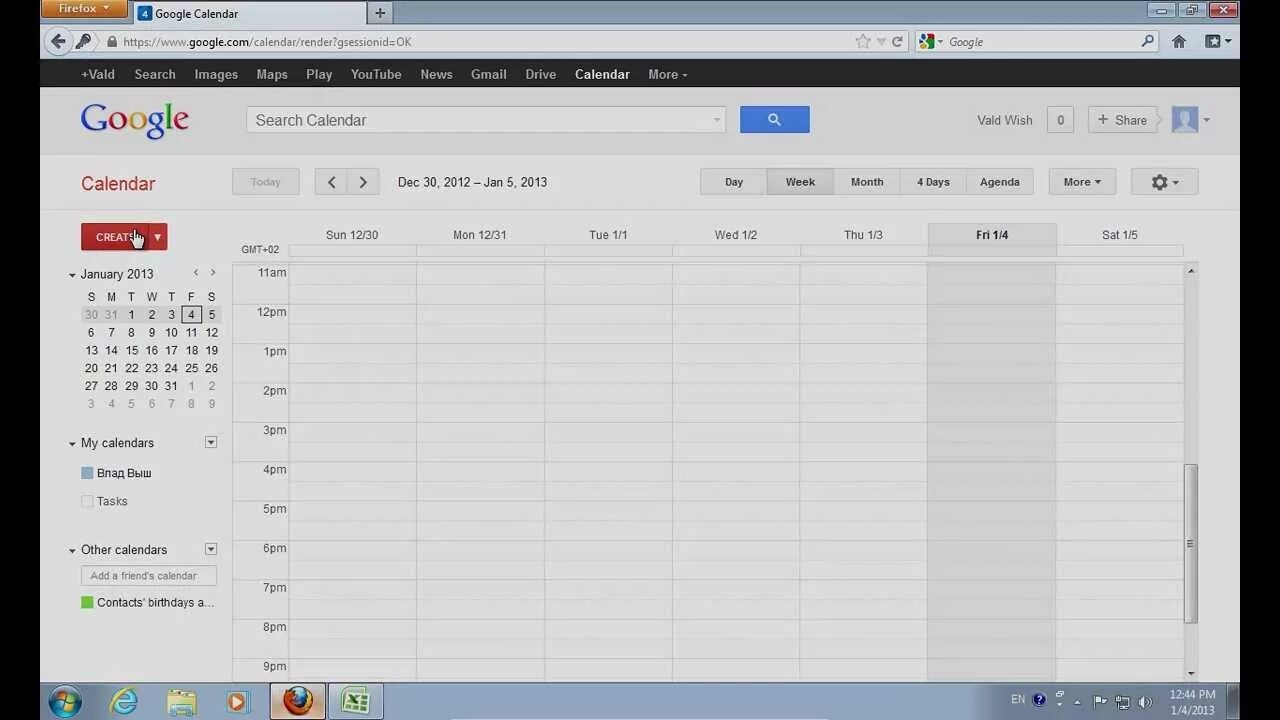
Task: Switch to Excel on the taskbar
Action: (x=355, y=701)
